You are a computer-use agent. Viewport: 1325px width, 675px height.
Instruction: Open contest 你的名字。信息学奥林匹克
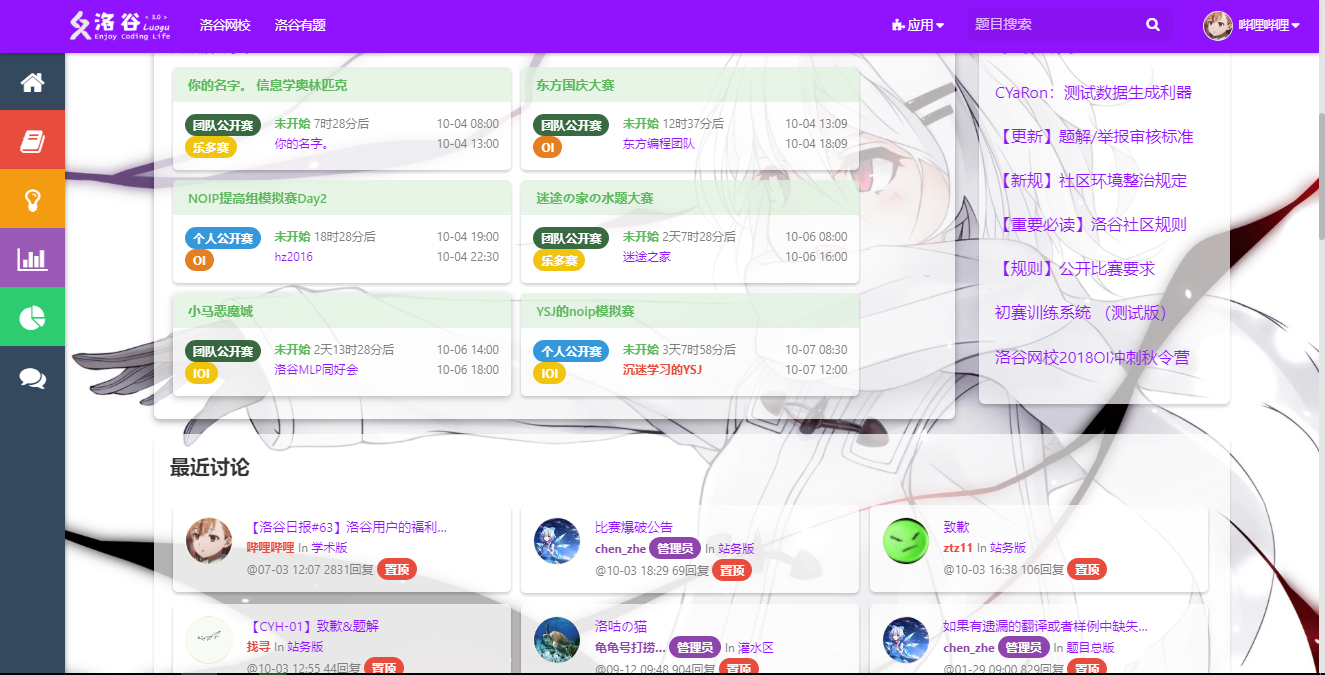coord(268,86)
